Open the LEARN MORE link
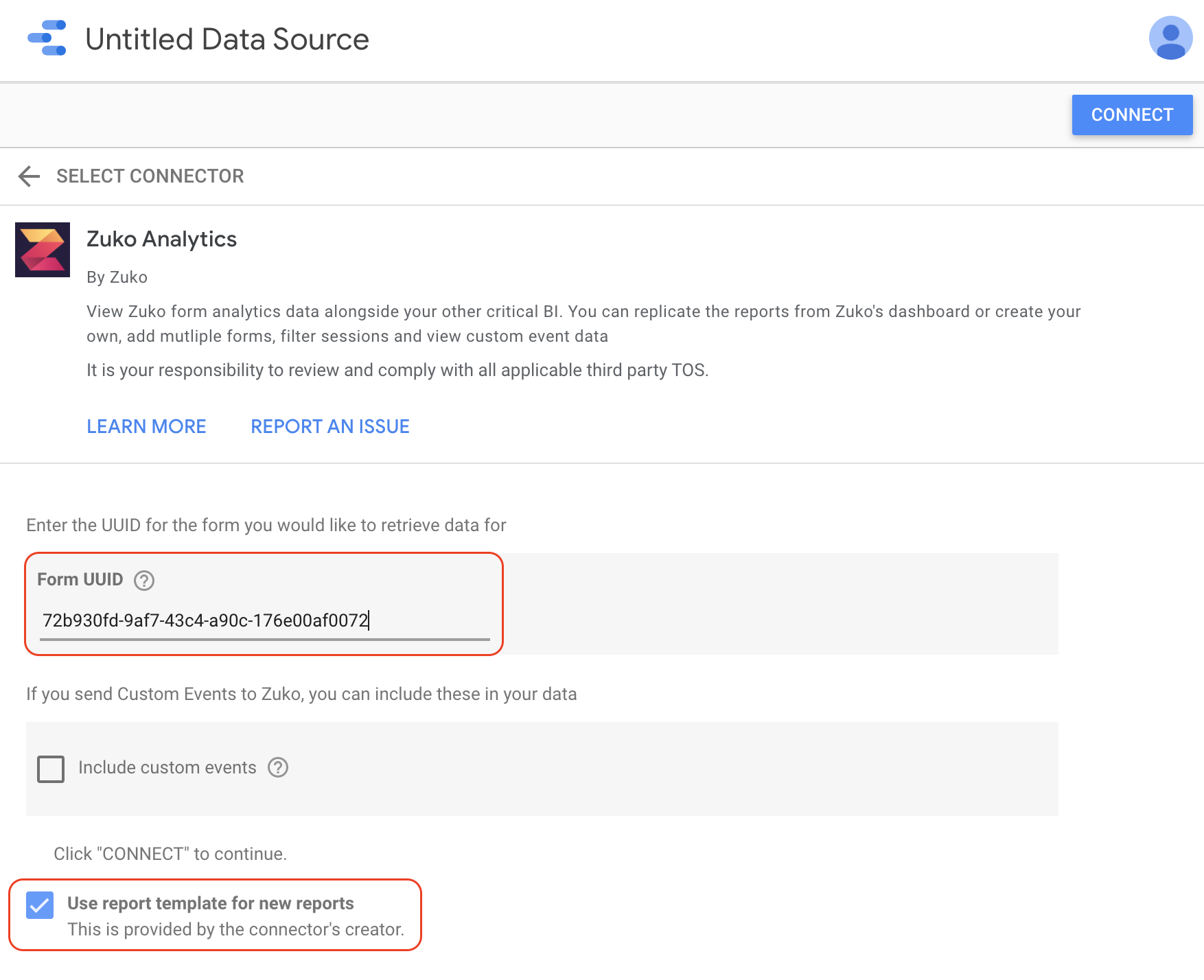 146,426
